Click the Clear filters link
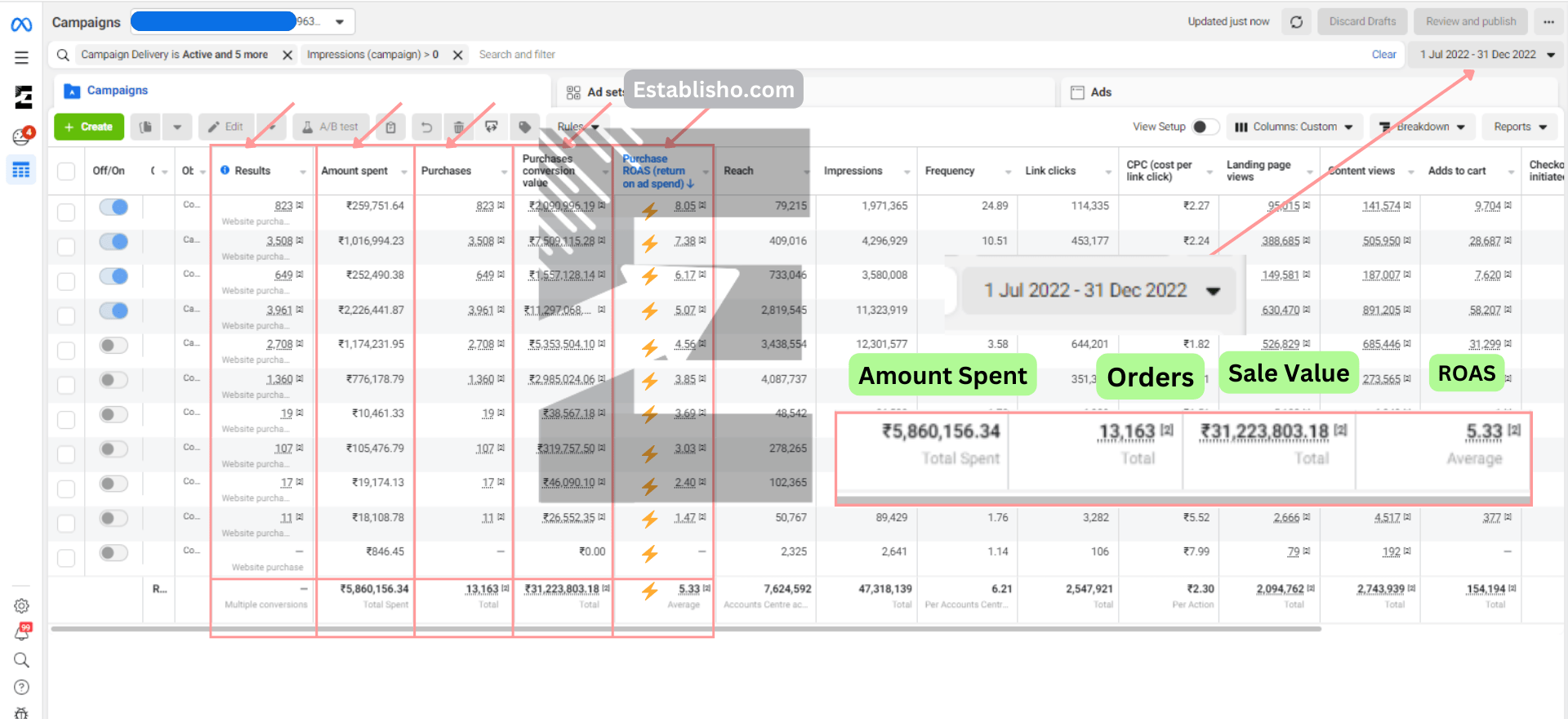Image resolution: width=1568 pixels, height=719 pixels. click(1383, 55)
